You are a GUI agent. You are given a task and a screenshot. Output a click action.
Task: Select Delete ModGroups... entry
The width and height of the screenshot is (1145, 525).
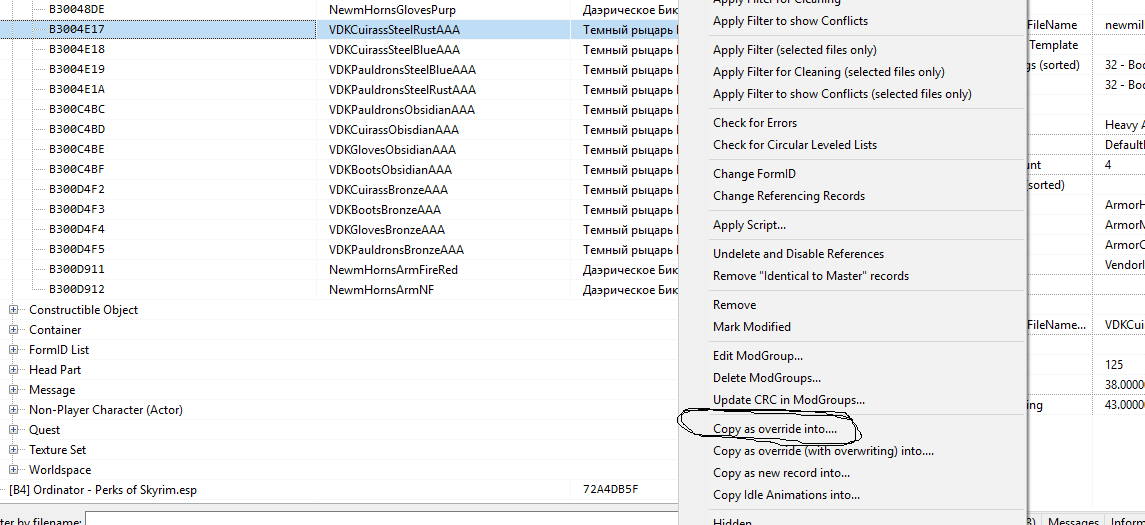coord(767,378)
